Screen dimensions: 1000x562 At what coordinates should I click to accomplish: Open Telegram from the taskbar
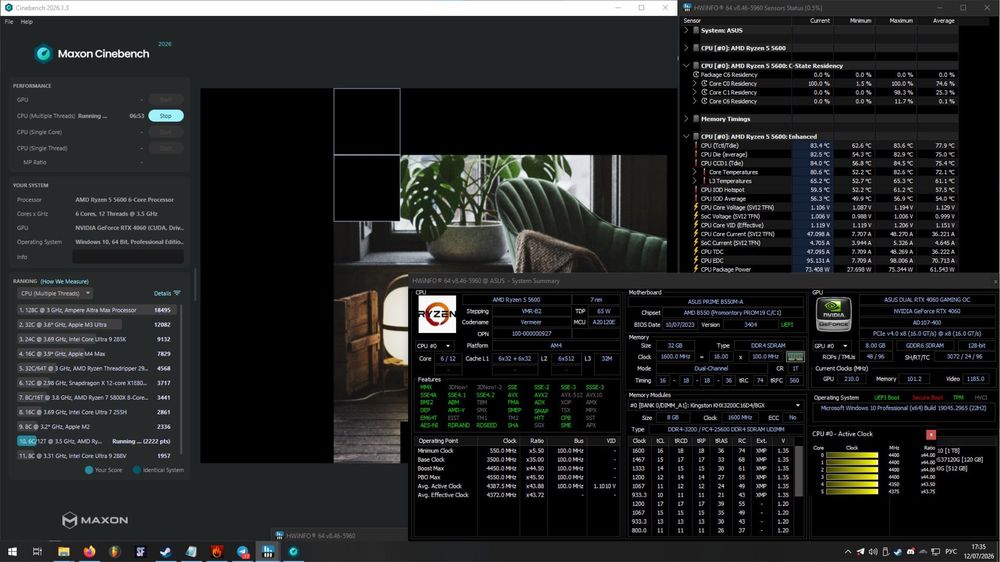pos(242,551)
